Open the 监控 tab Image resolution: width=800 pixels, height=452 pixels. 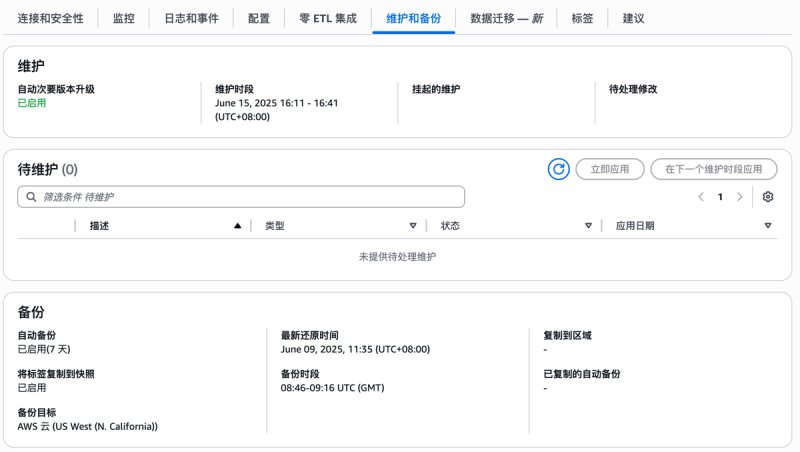click(123, 18)
